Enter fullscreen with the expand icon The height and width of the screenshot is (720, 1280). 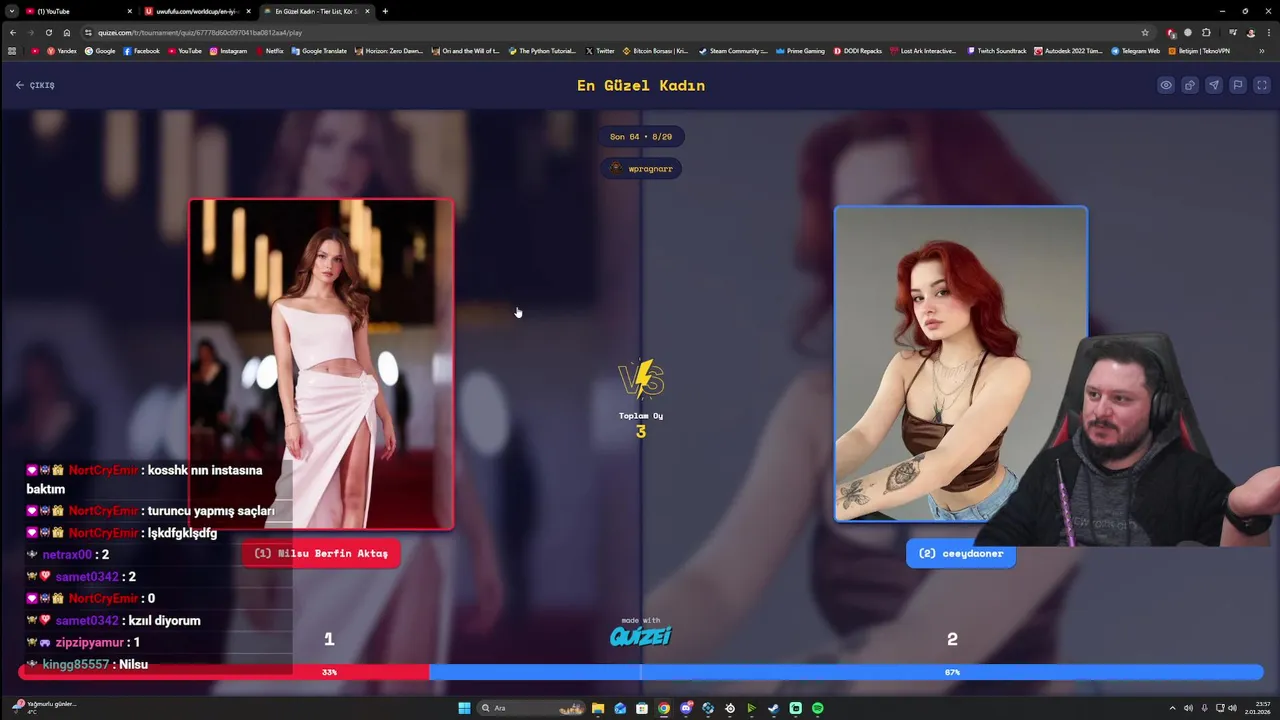pos(1261,85)
